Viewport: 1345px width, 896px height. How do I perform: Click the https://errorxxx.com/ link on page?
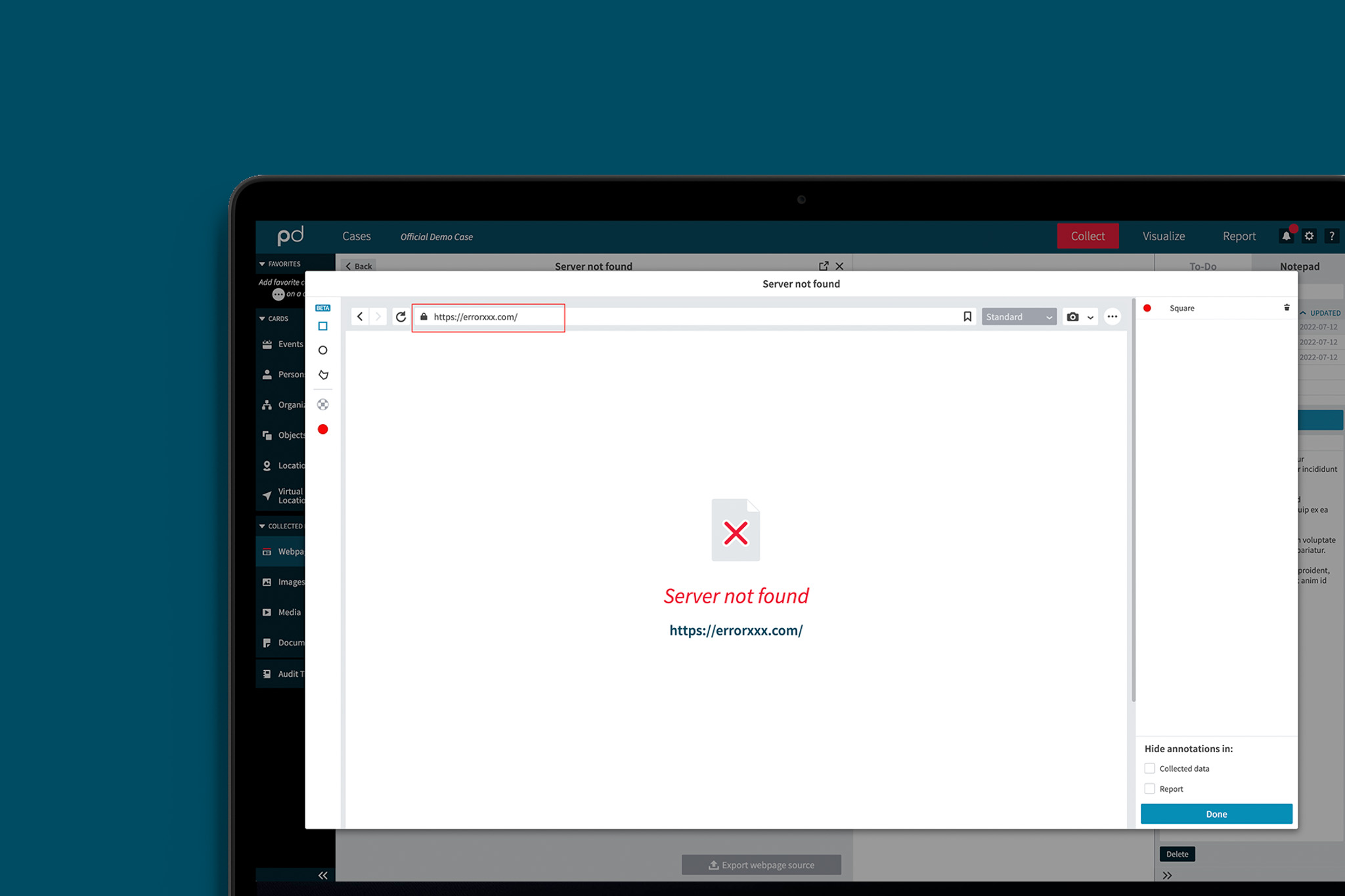(736, 631)
